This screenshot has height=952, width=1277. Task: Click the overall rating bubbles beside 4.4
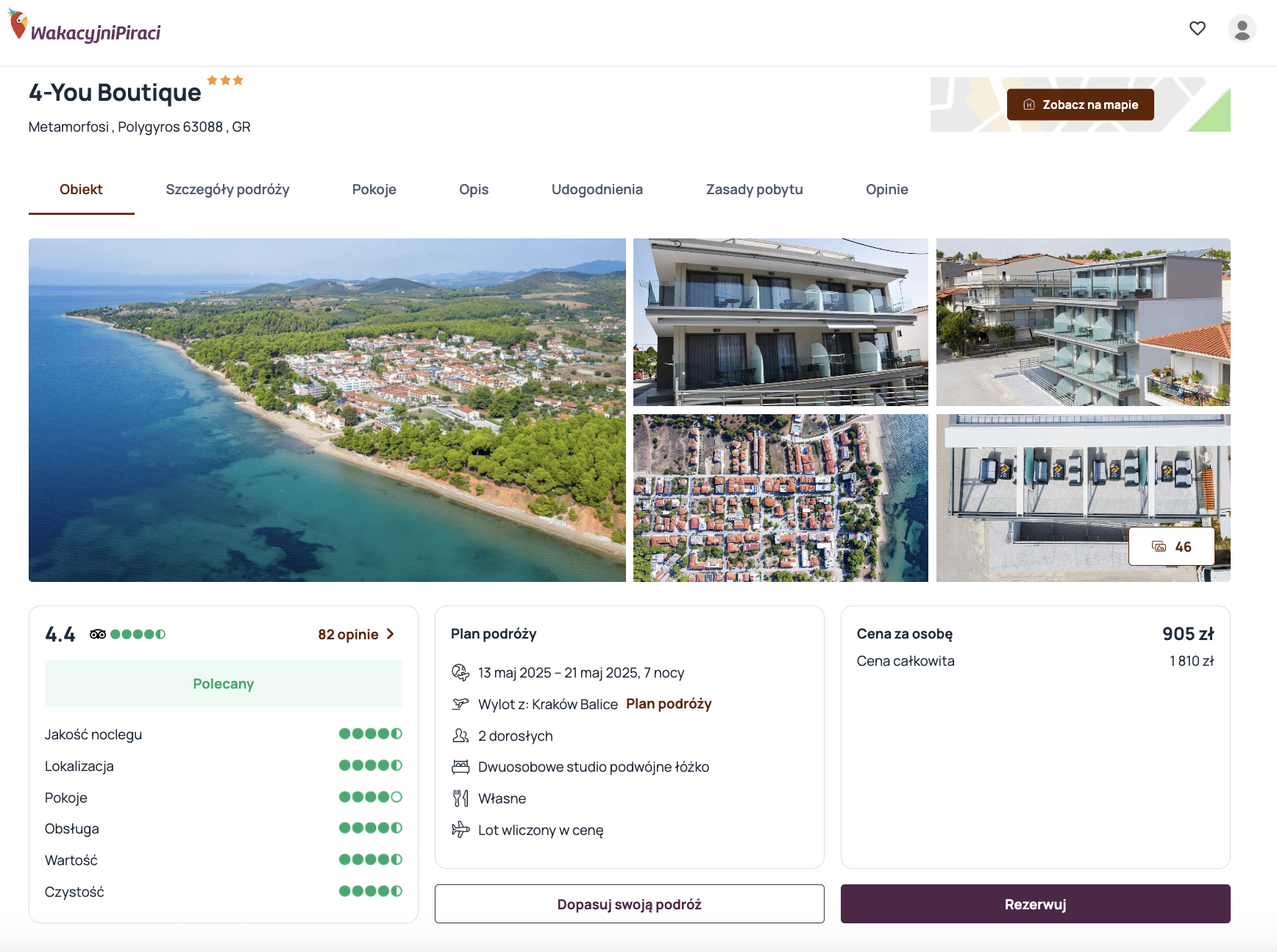tap(138, 634)
